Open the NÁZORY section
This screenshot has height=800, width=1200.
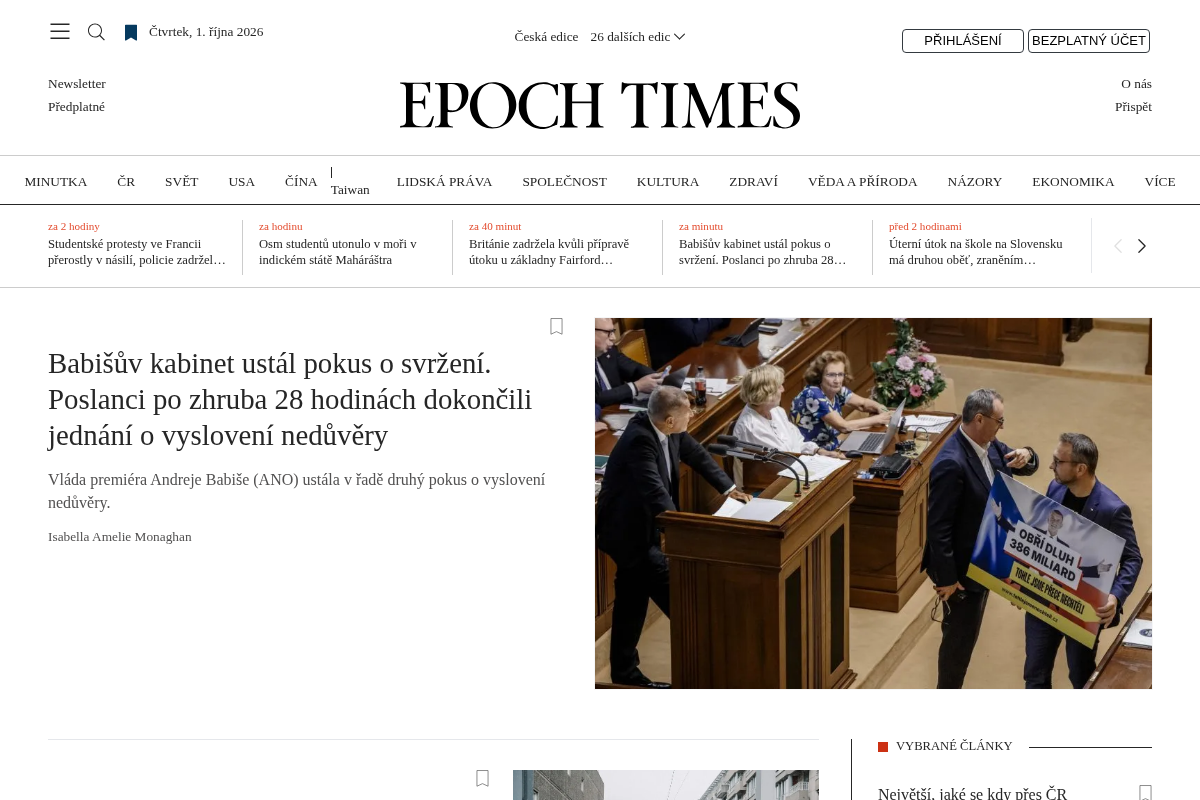(975, 182)
